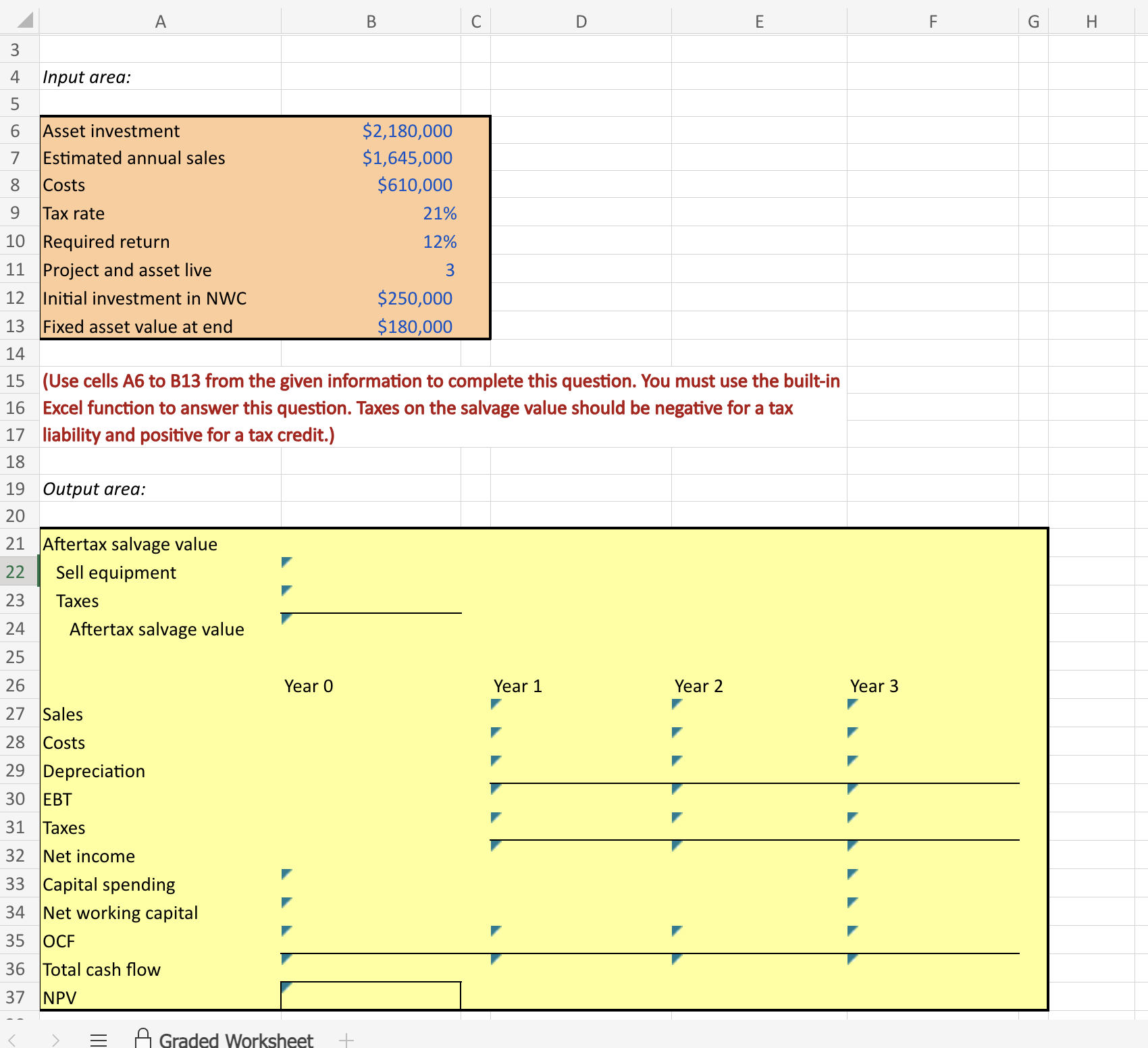Viewport: 1148px width, 1048px height.
Task: Add a new sheet with the plus icon
Action: [346, 1039]
